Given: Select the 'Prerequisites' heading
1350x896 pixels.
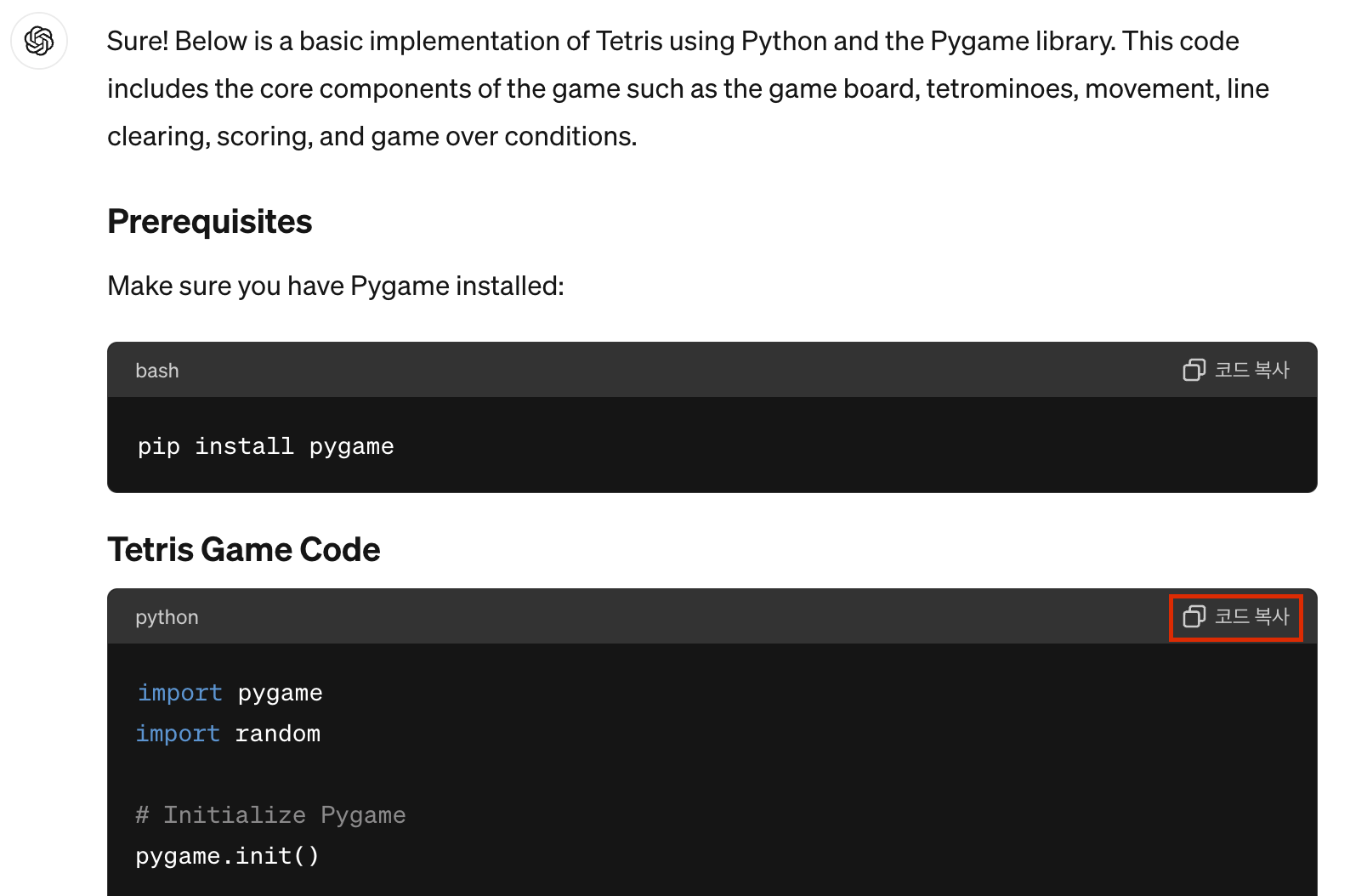Looking at the screenshot, I should coord(209,222).
